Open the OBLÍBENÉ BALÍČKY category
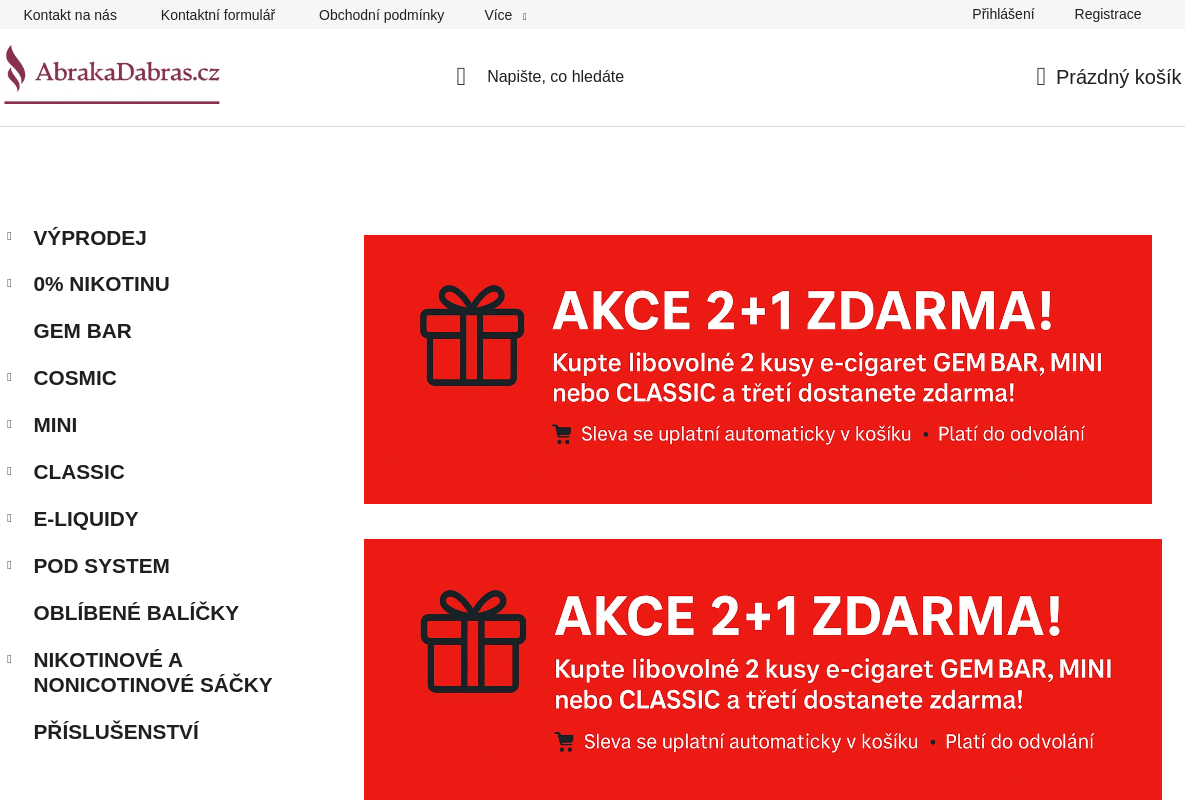 click(x=136, y=613)
